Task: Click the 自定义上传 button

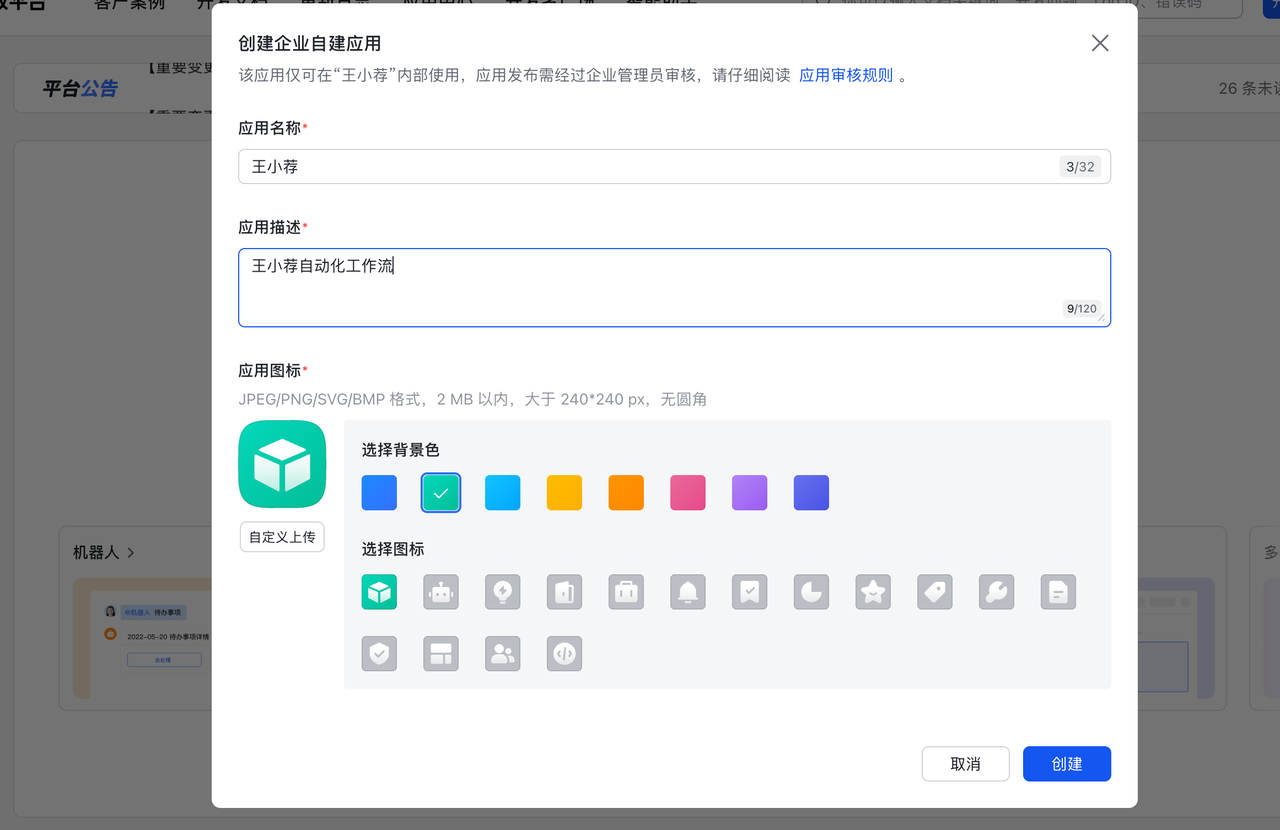Action: pos(282,537)
